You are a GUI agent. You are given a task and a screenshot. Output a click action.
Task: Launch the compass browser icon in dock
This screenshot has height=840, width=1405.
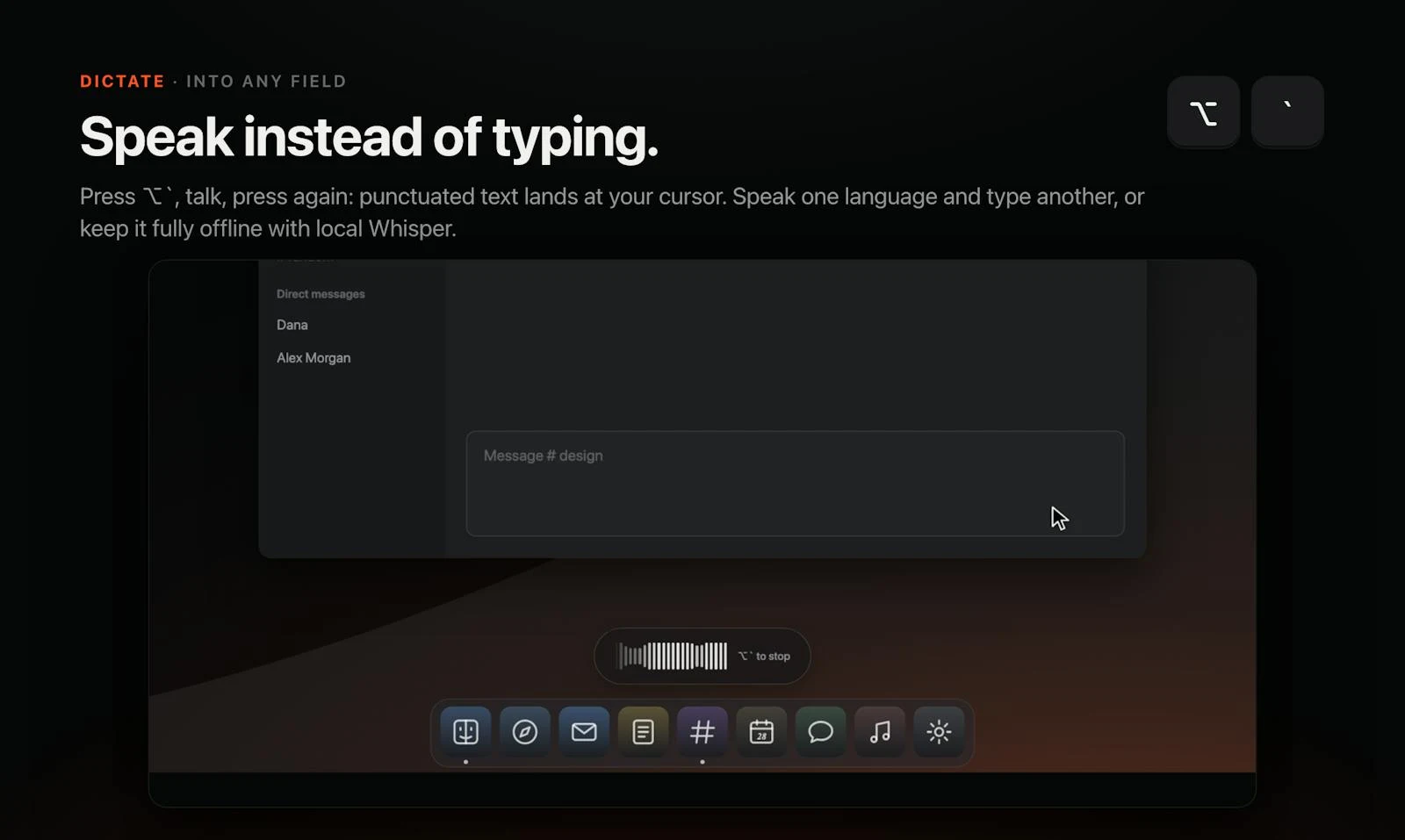pyautogui.click(x=524, y=731)
